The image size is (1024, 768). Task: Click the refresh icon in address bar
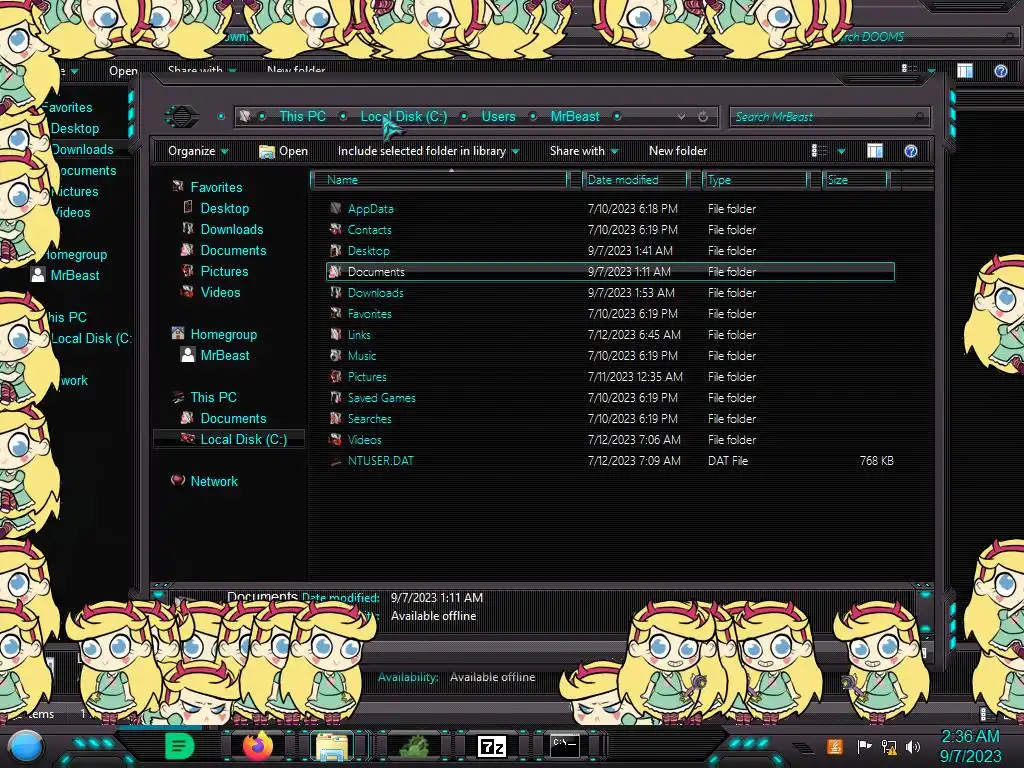click(x=703, y=116)
